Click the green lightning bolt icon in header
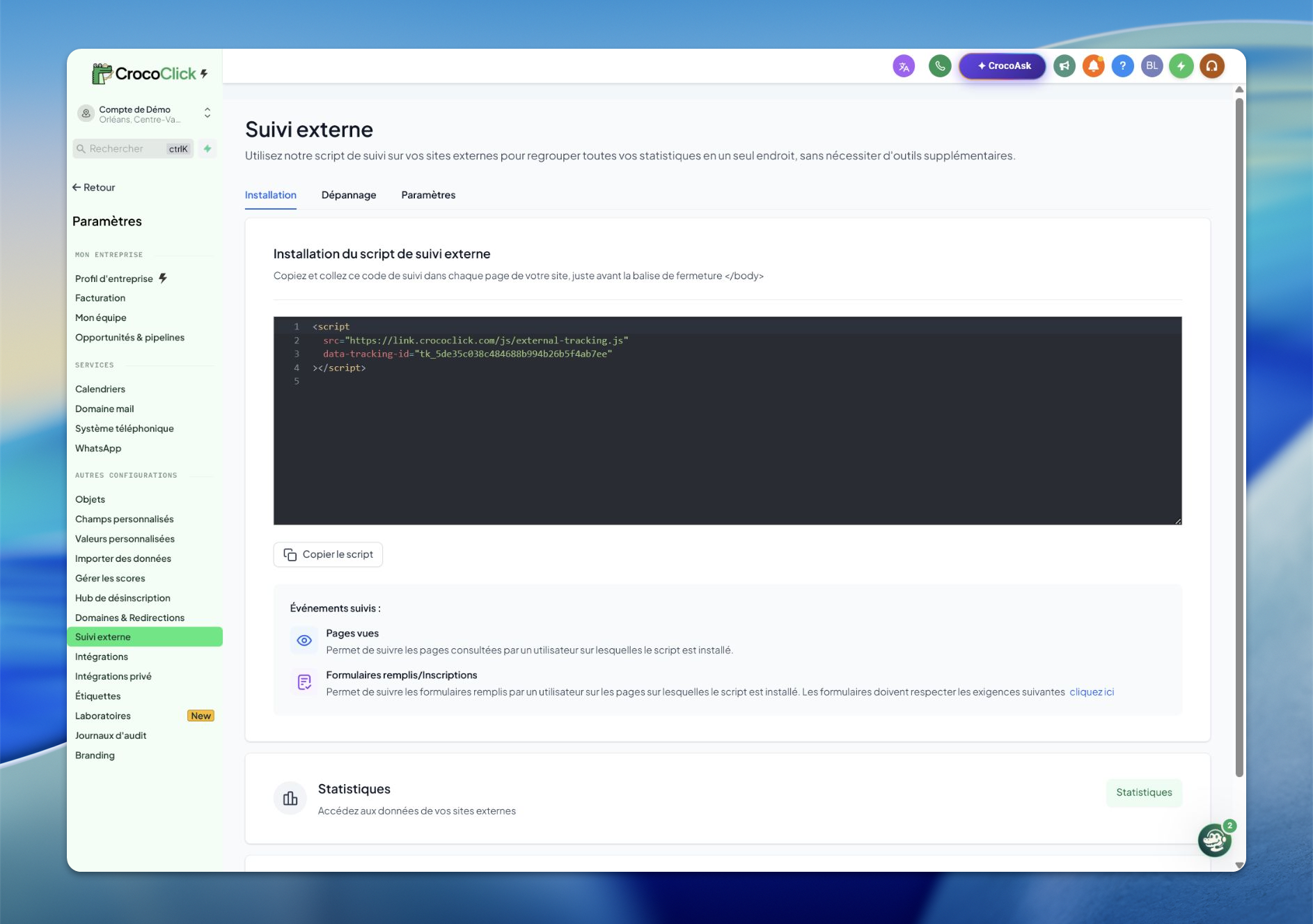The height and width of the screenshot is (924, 1313). (1181, 66)
